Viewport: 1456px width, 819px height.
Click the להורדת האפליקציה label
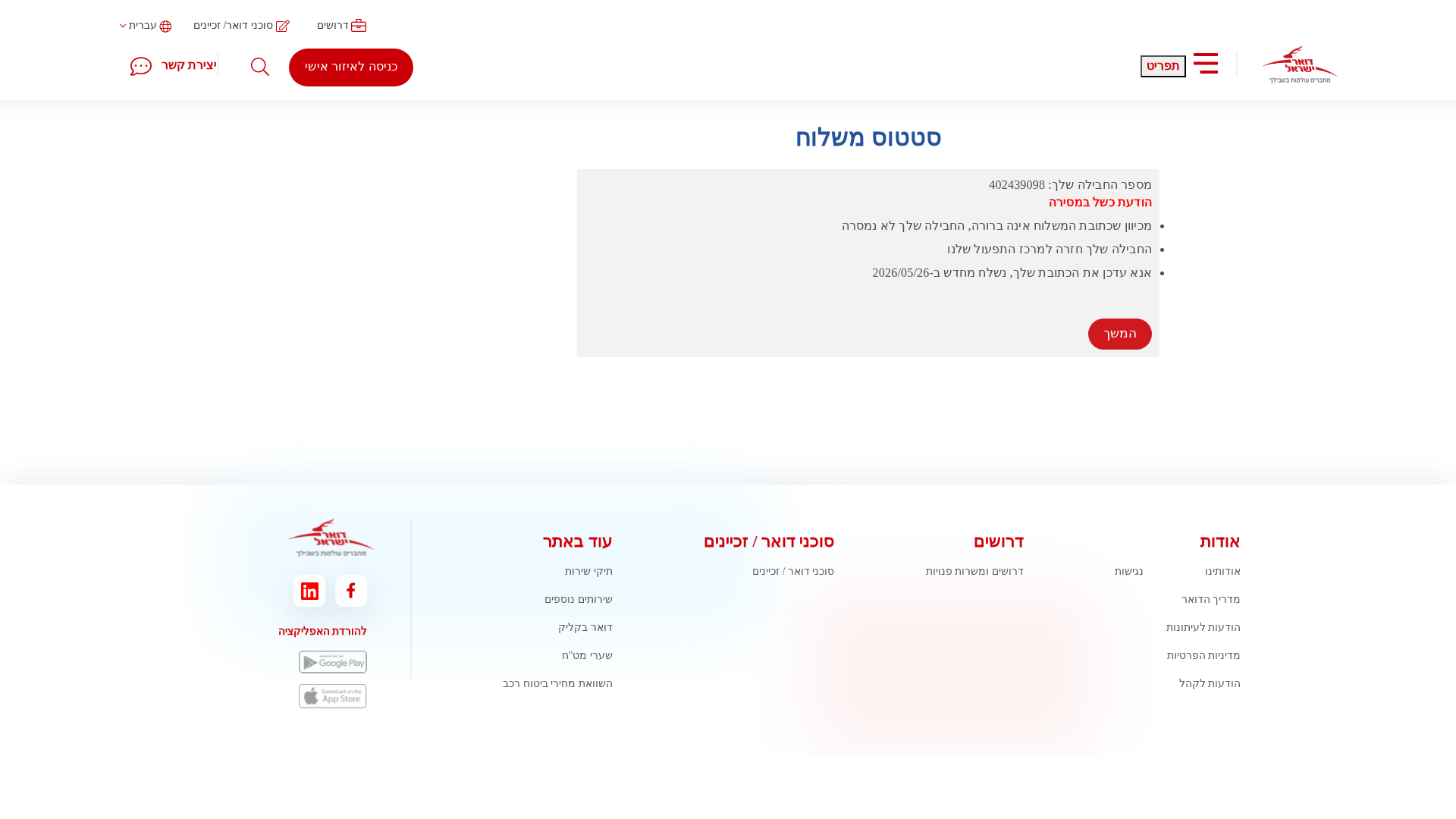322,632
